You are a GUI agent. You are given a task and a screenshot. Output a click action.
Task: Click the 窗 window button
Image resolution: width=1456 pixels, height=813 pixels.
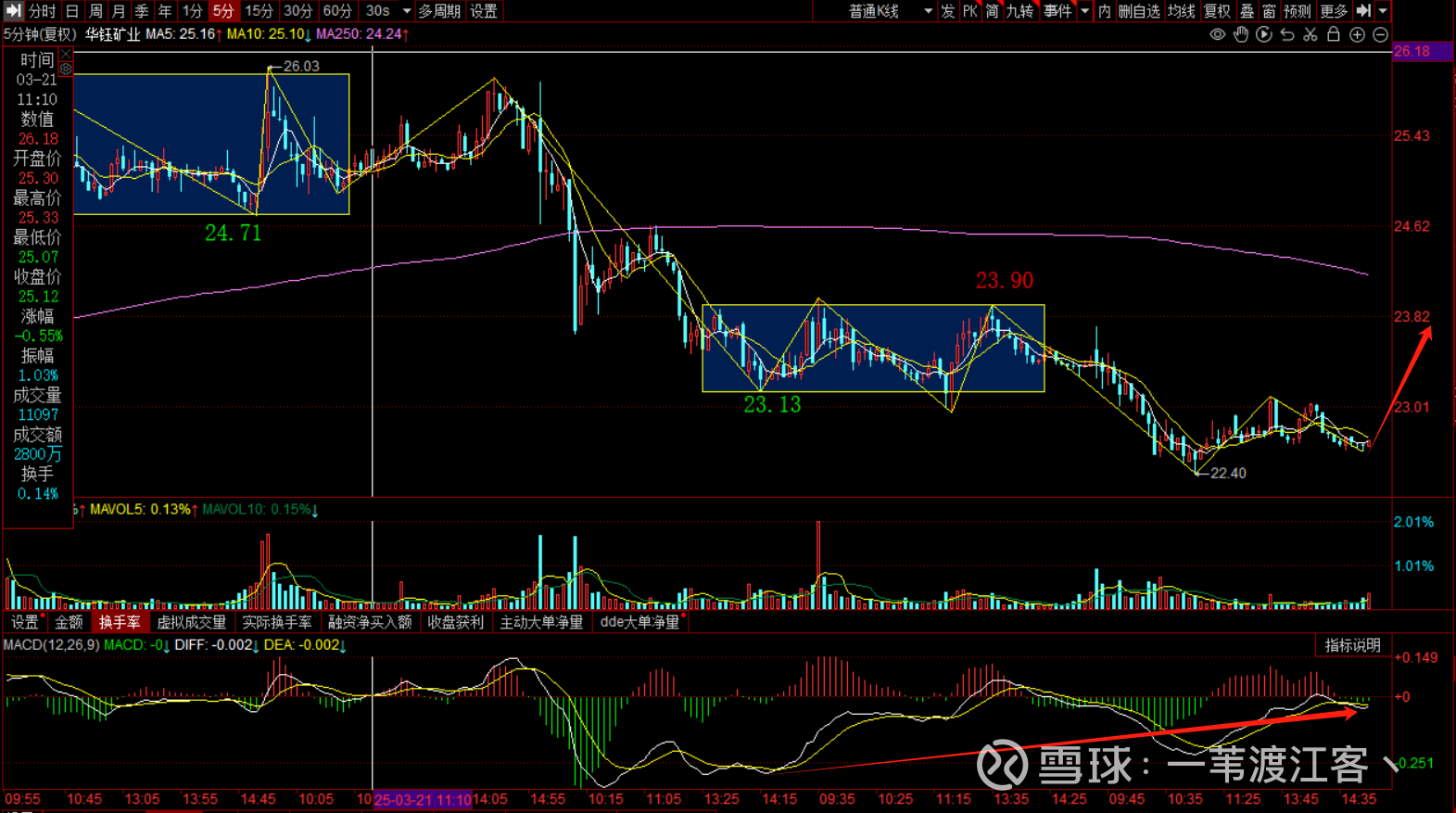click(1270, 11)
